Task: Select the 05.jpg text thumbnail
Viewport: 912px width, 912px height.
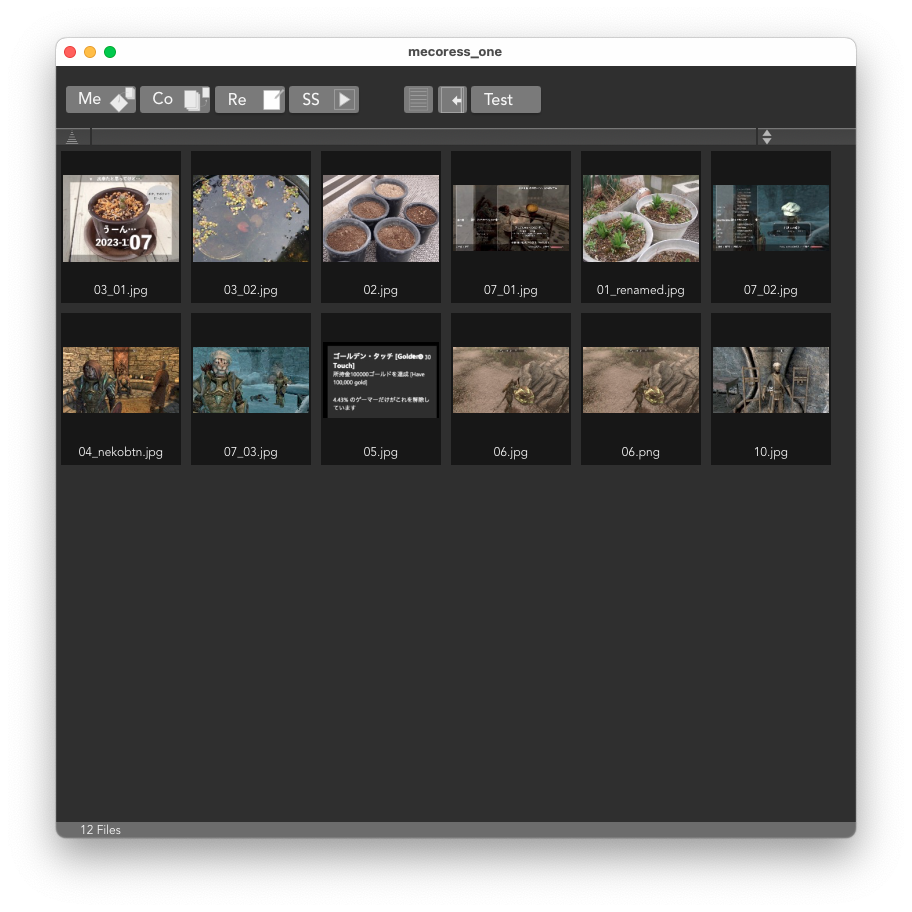Action: 381,380
